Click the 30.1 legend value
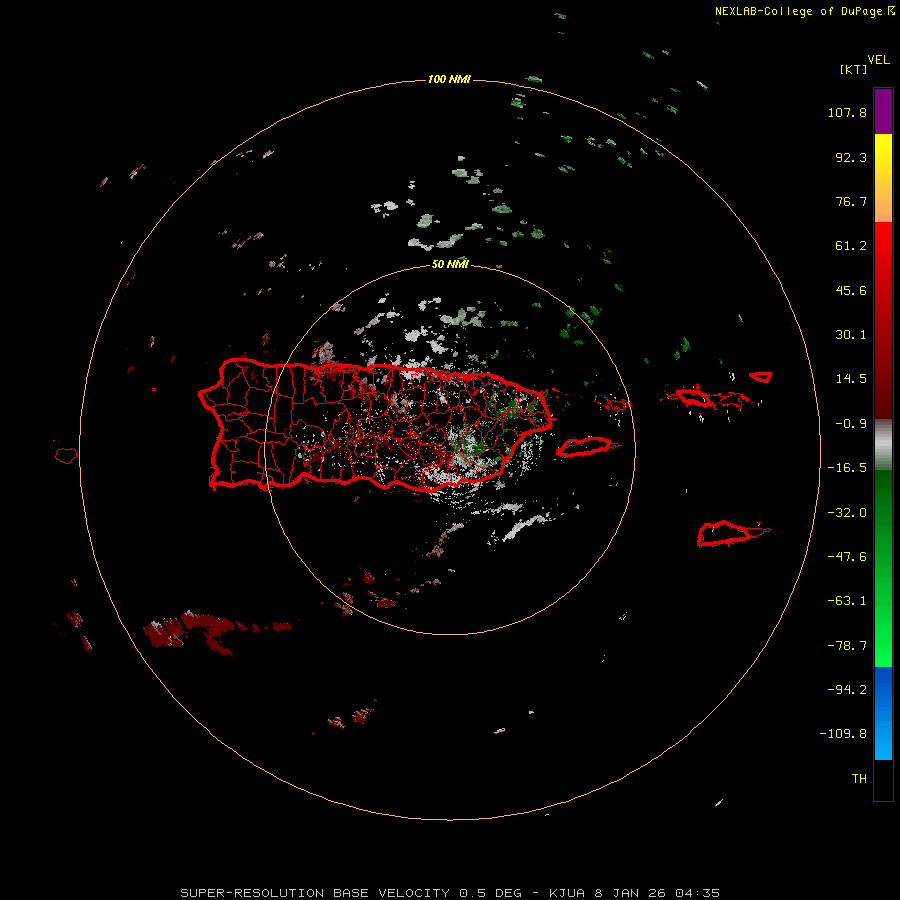The height and width of the screenshot is (900, 900). tap(851, 335)
